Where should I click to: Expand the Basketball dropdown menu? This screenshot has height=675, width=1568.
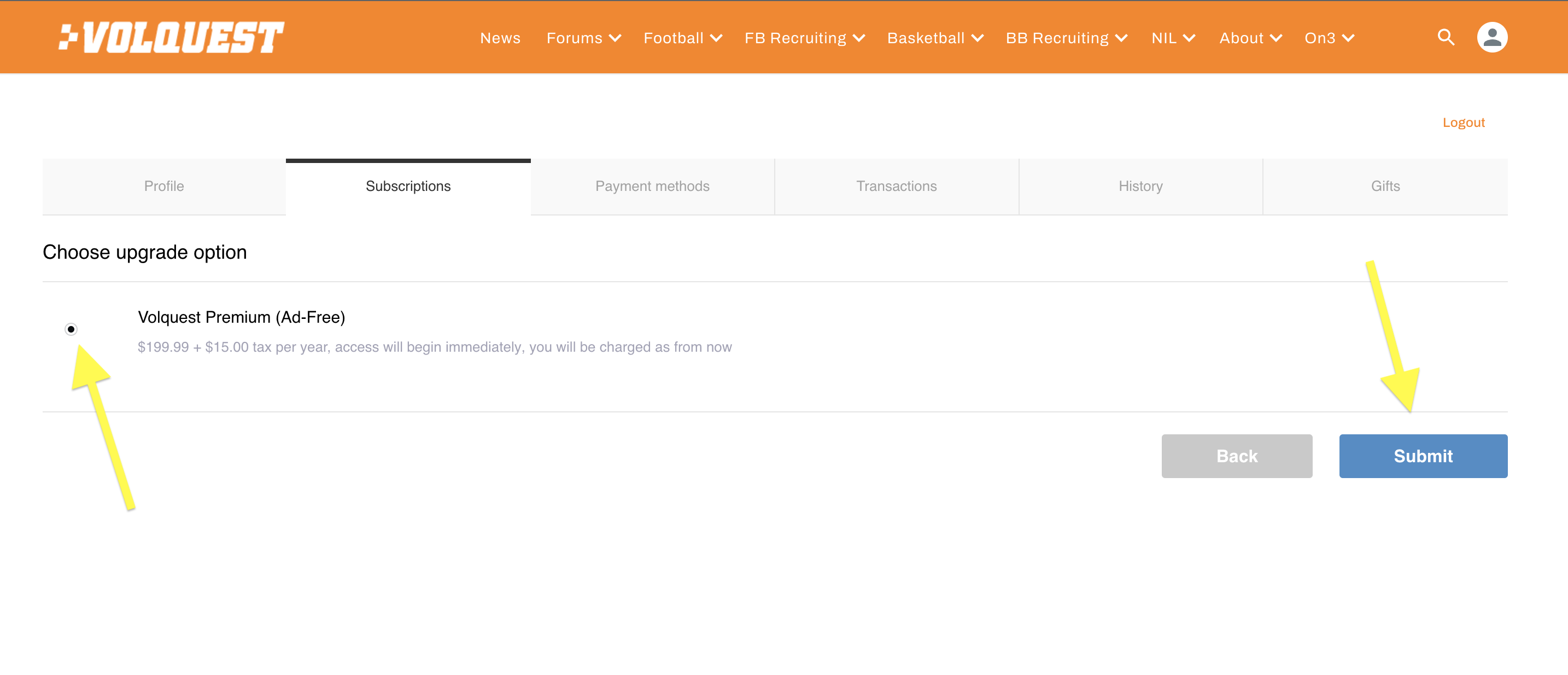tap(935, 38)
